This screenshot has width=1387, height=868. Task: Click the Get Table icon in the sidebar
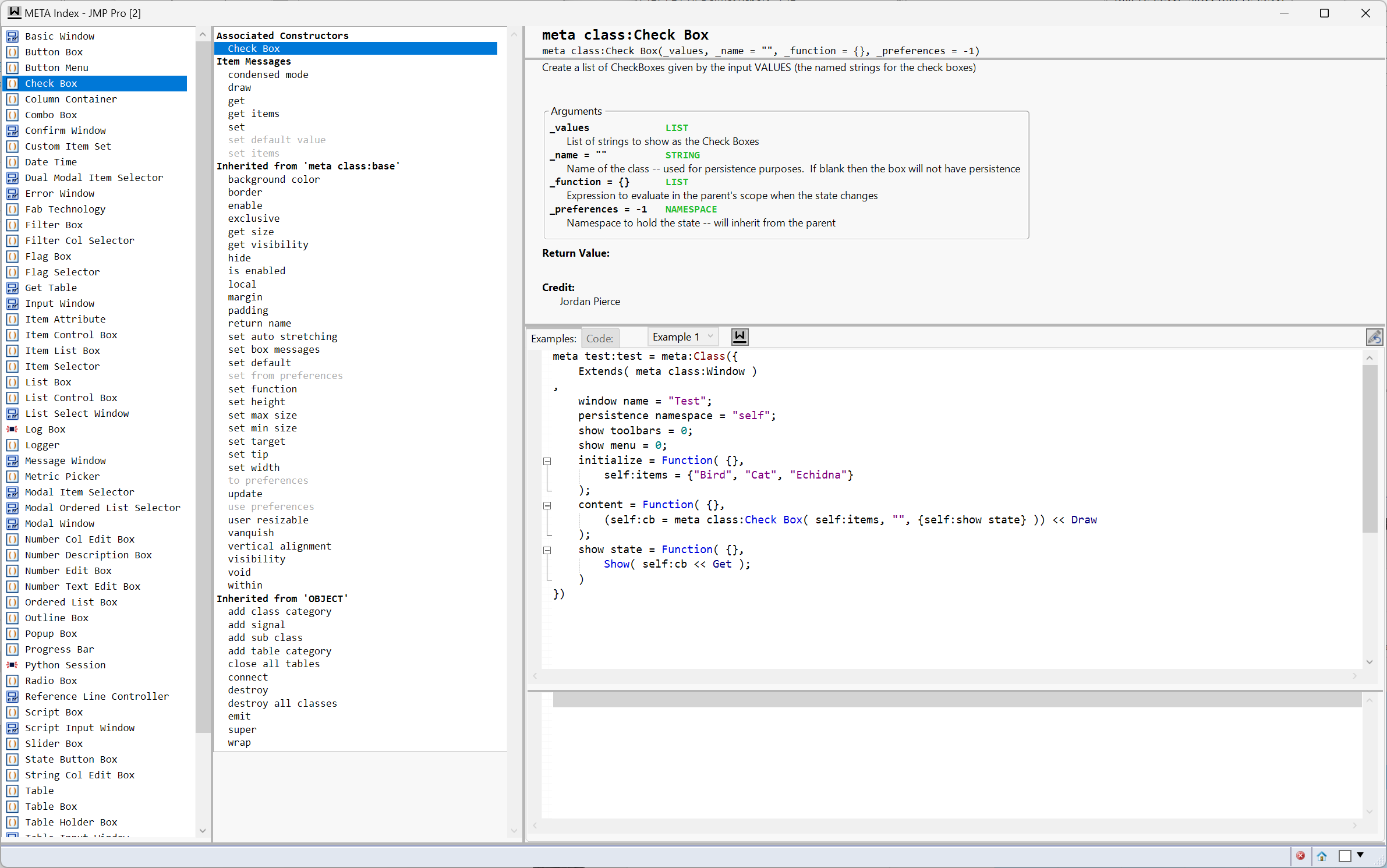[12, 288]
